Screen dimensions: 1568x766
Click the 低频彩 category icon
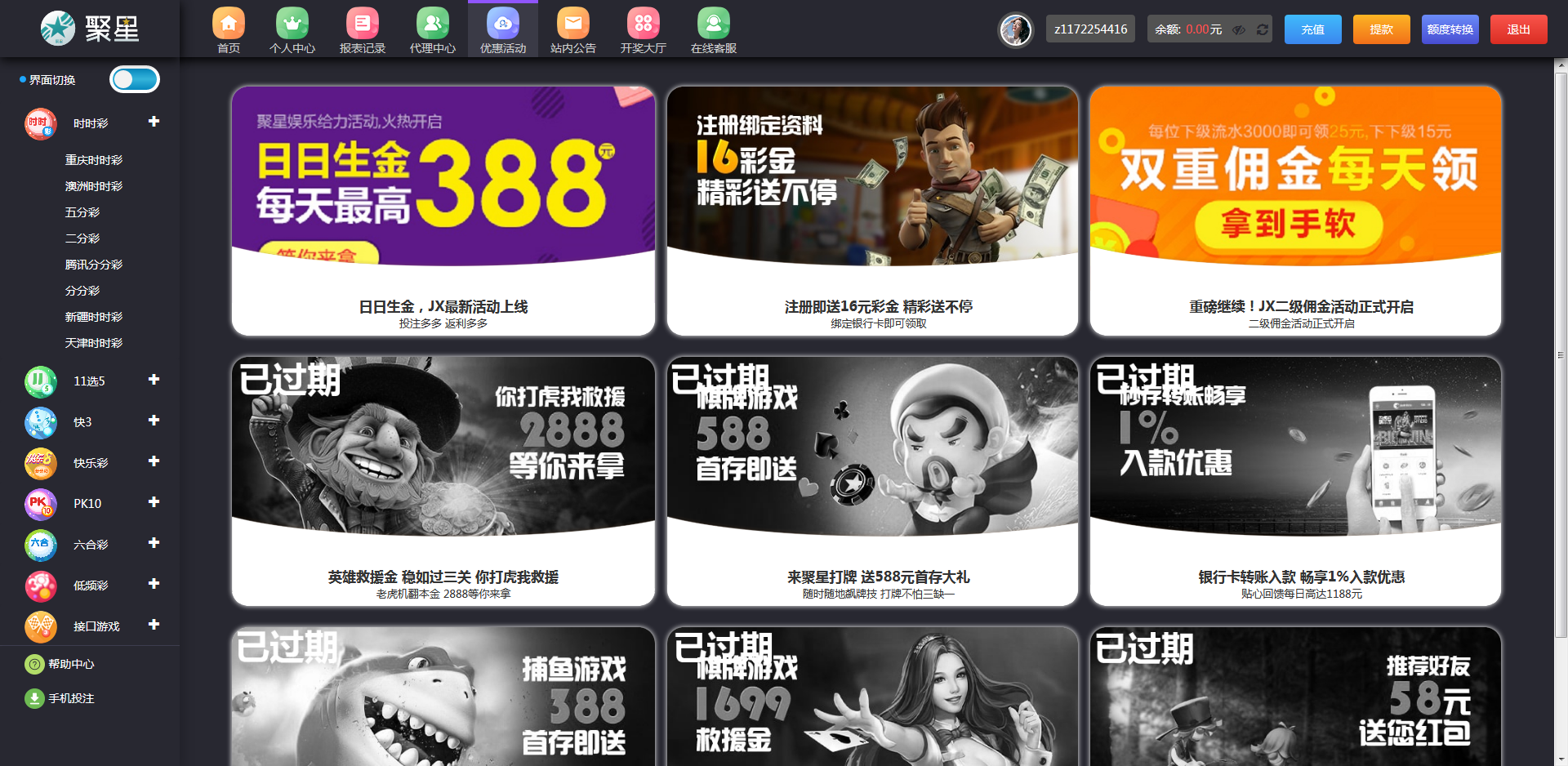pyautogui.click(x=41, y=586)
